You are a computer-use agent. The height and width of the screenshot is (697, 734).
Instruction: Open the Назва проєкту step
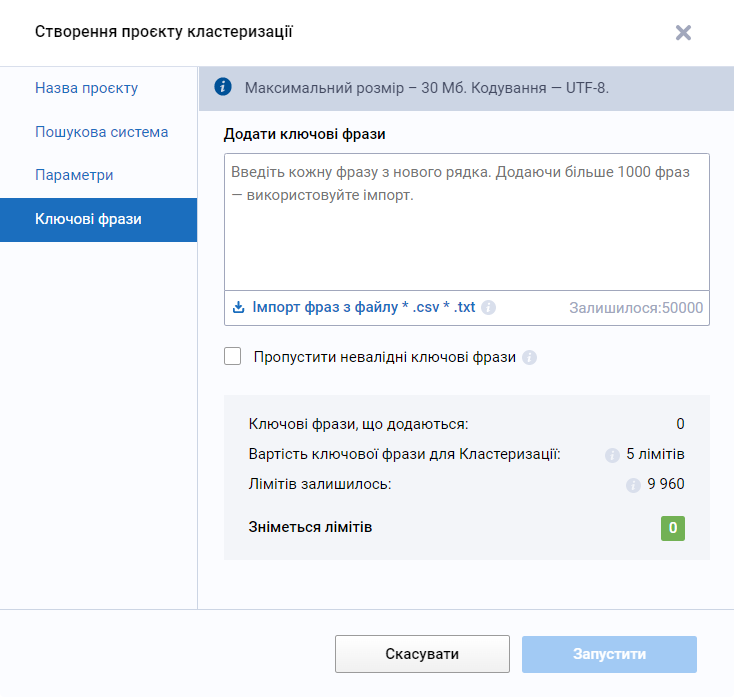point(87,88)
